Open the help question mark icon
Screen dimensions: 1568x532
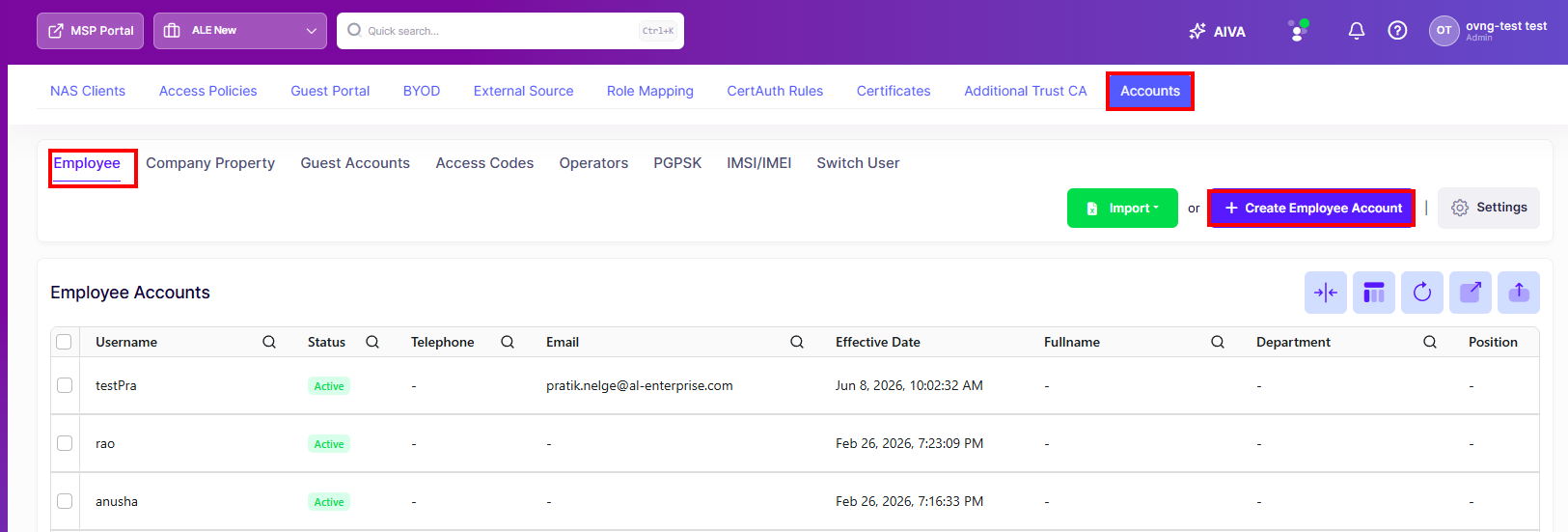1396,31
